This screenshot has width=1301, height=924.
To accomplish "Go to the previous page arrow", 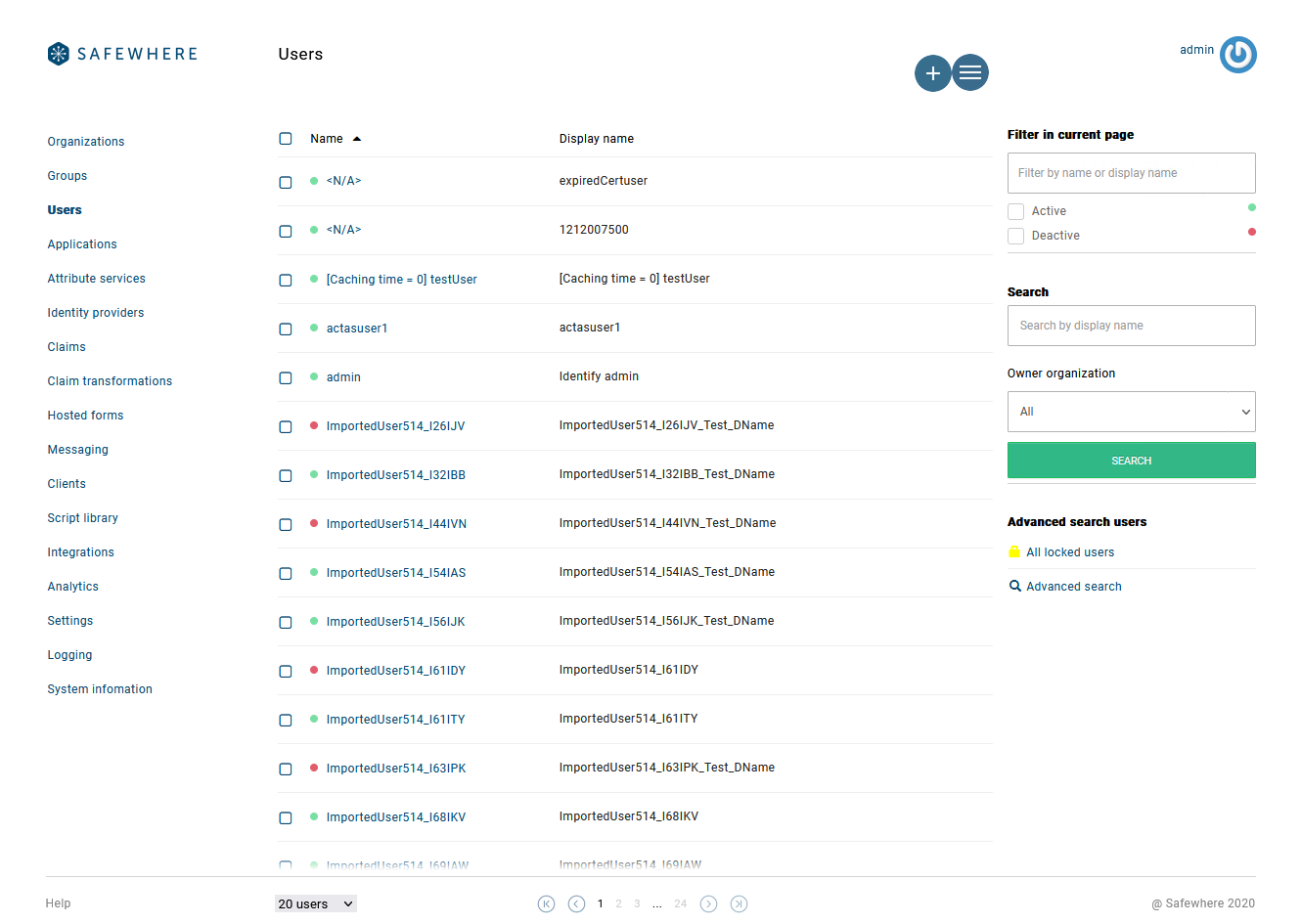I will point(576,904).
